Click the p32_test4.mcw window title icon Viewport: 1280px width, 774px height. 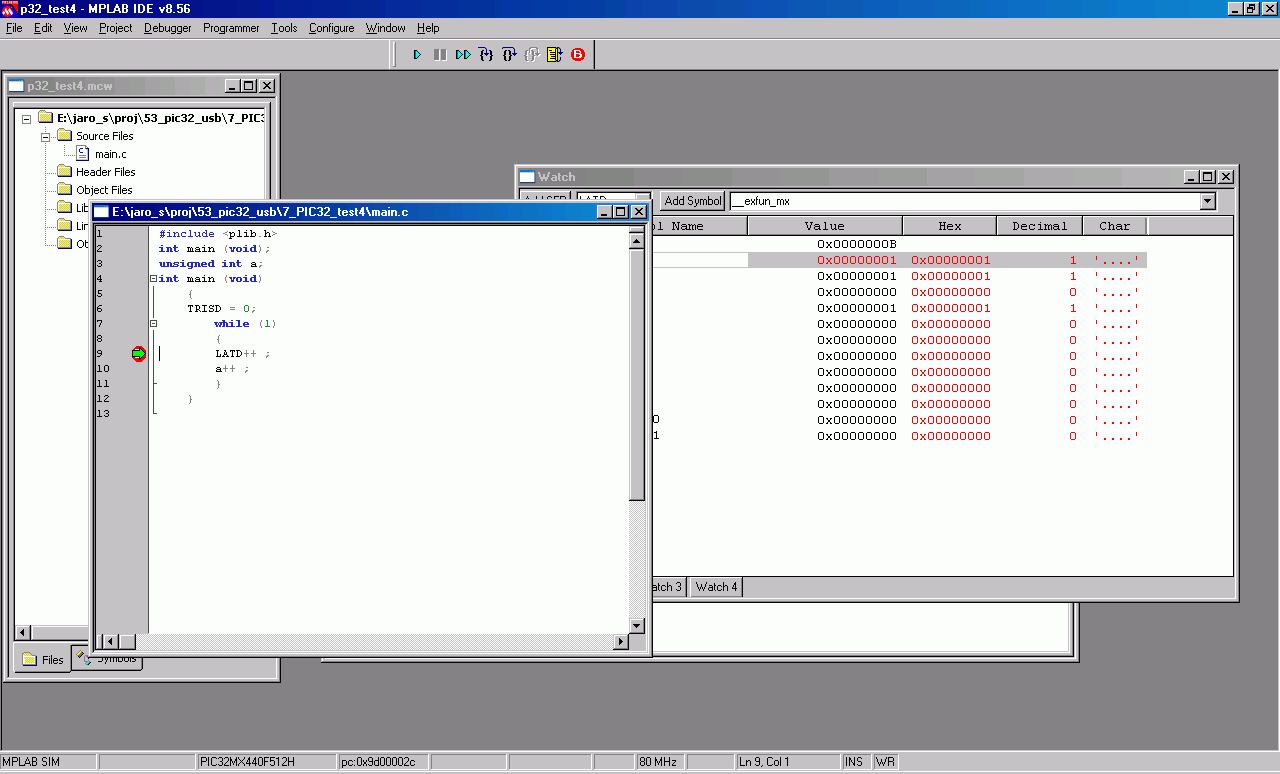(x=16, y=86)
